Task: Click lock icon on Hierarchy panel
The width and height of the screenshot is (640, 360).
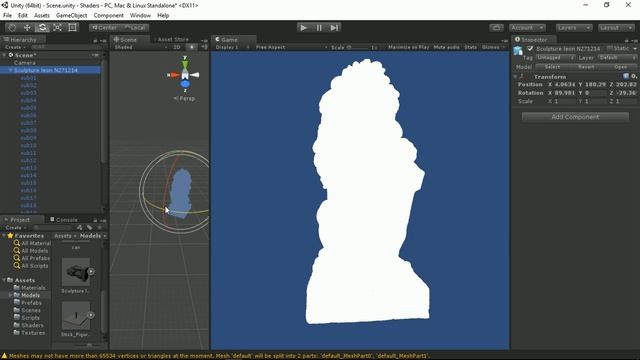Action: [x=95, y=40]
